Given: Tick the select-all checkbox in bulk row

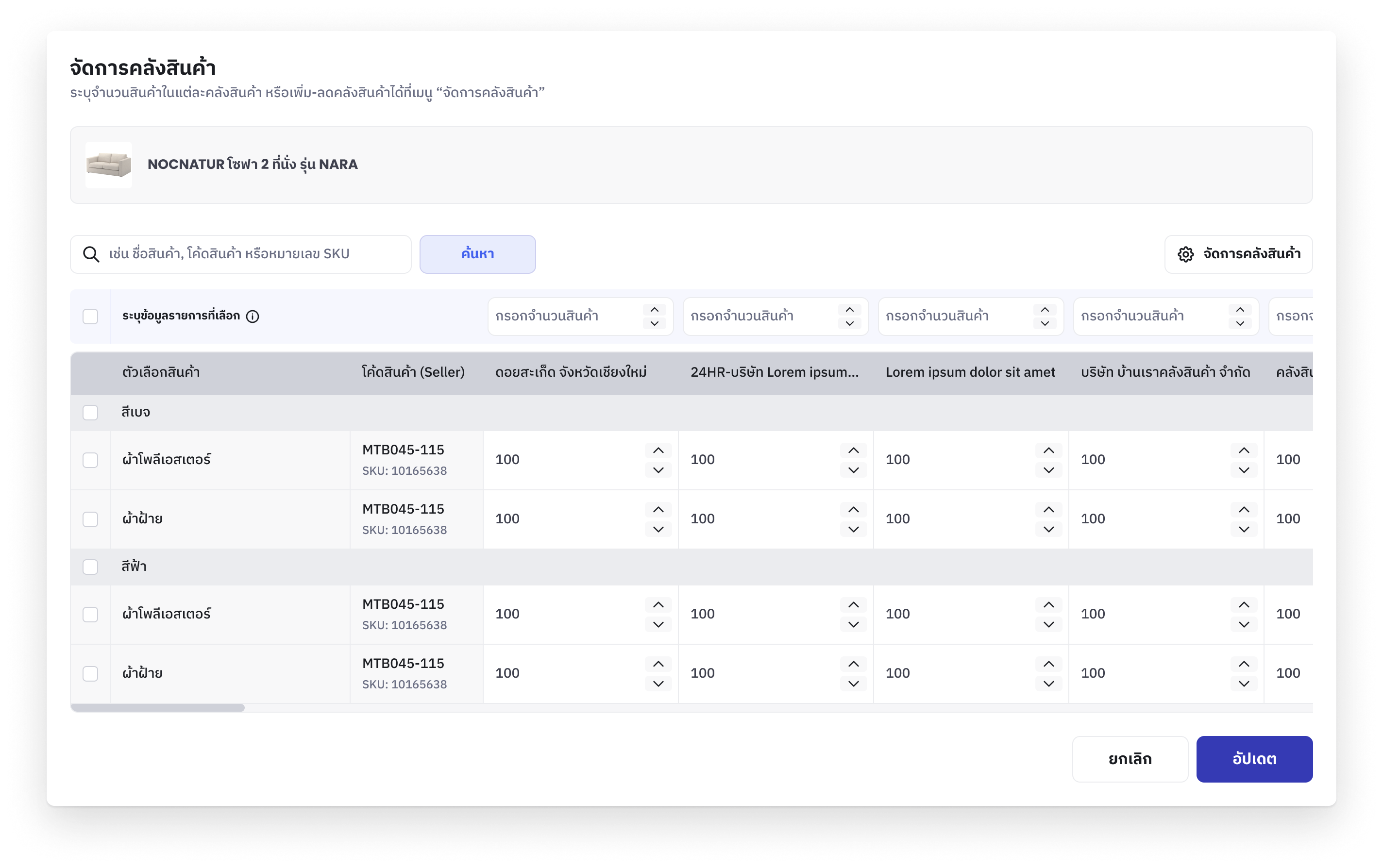Looking at the screenshot, I should click(90, 317).
